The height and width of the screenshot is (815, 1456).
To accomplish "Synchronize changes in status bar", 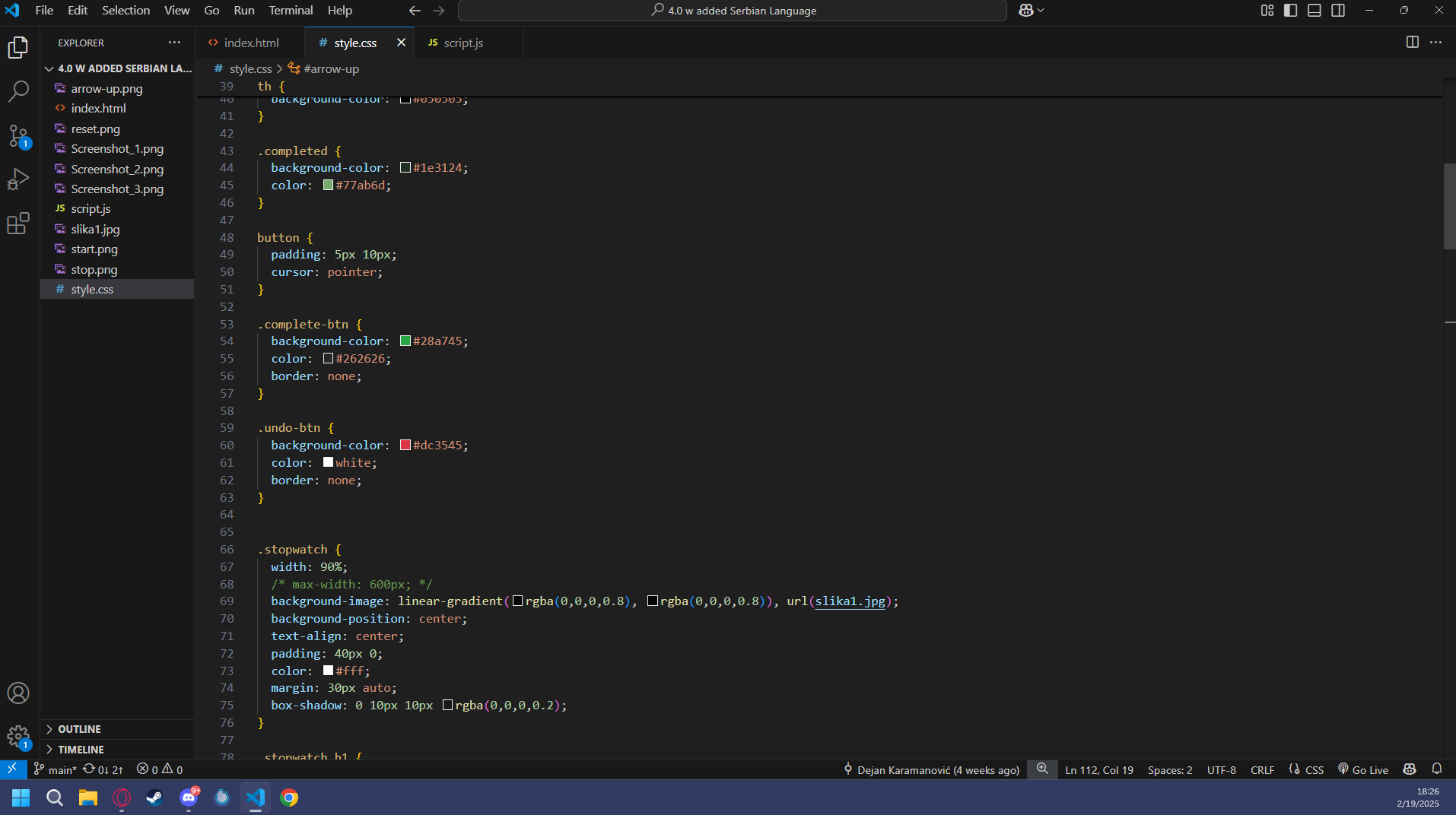I will 103,769.
